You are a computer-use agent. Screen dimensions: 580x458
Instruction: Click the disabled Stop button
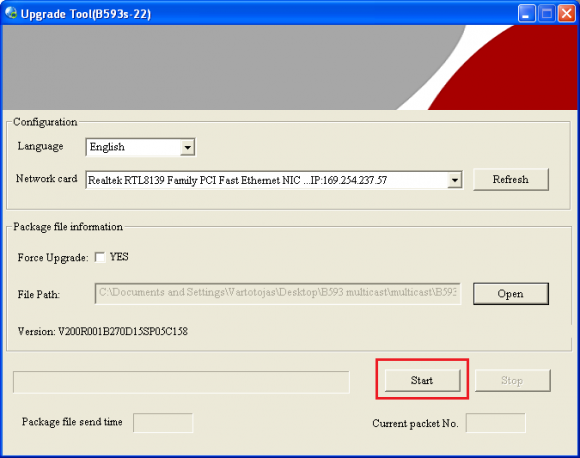513,380
